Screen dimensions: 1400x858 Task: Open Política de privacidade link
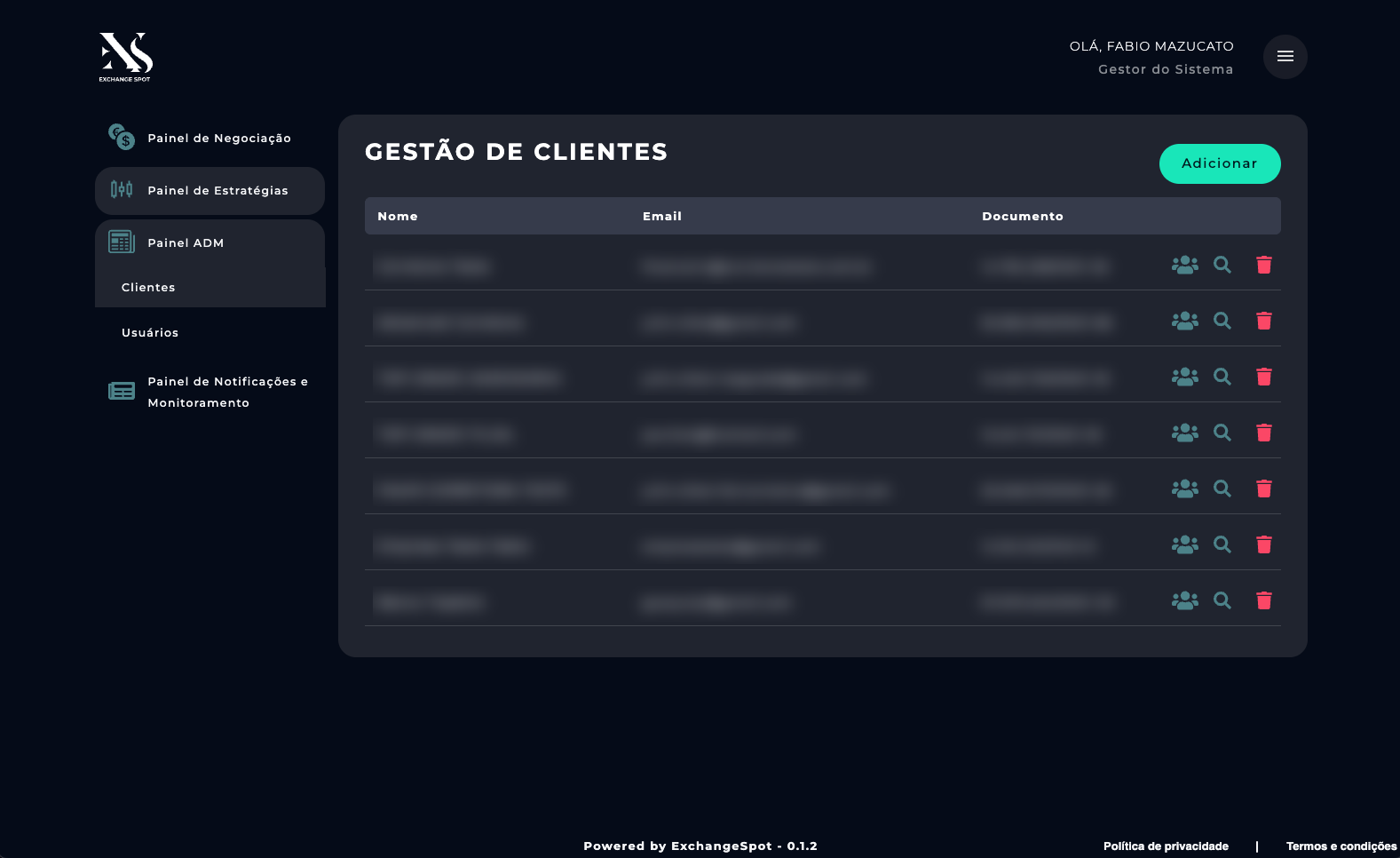tap(1166, 846)
